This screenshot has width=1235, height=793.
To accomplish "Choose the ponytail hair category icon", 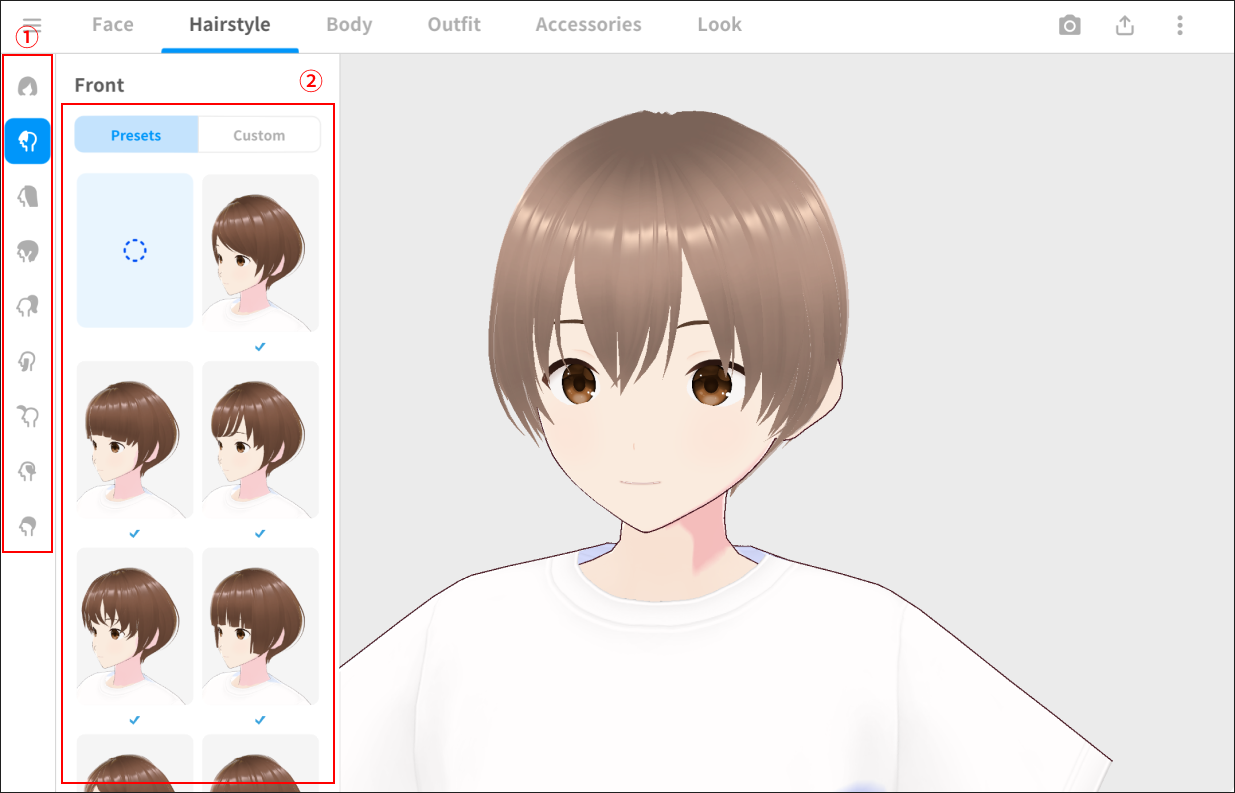I will pos(28,306).
